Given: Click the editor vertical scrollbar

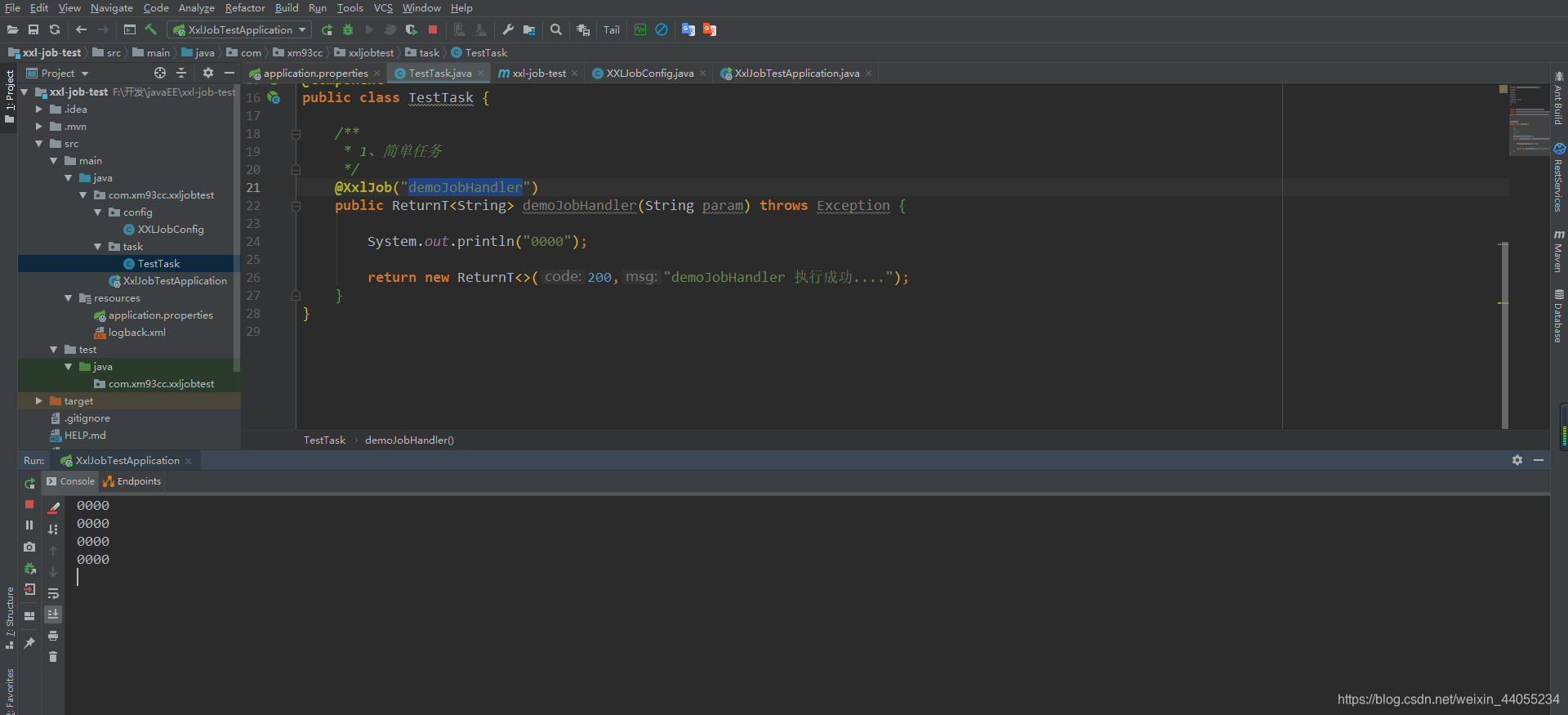Looking at the screenshot, I should pyautogui.click(x=1504, y=335).
